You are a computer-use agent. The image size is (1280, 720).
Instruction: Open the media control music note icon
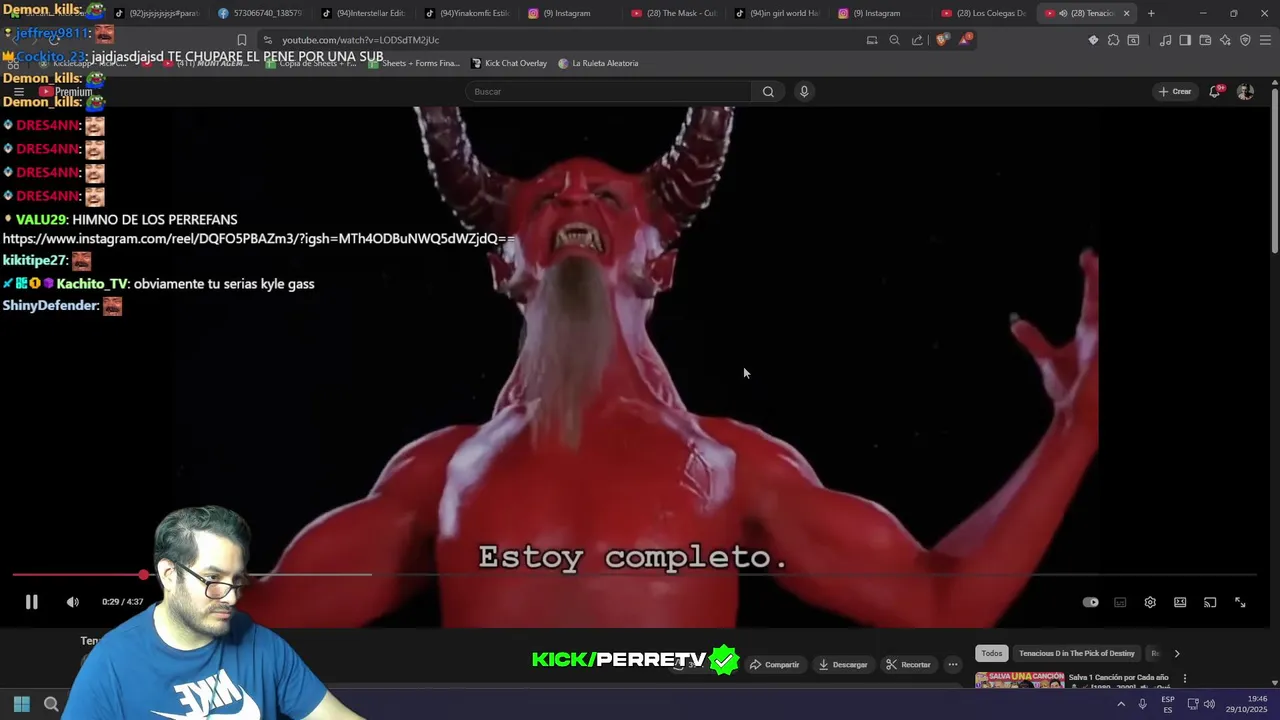1165,40
